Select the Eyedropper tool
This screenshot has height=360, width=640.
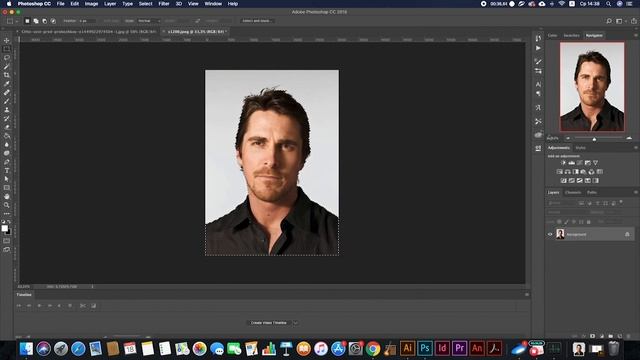pos(7,84)
